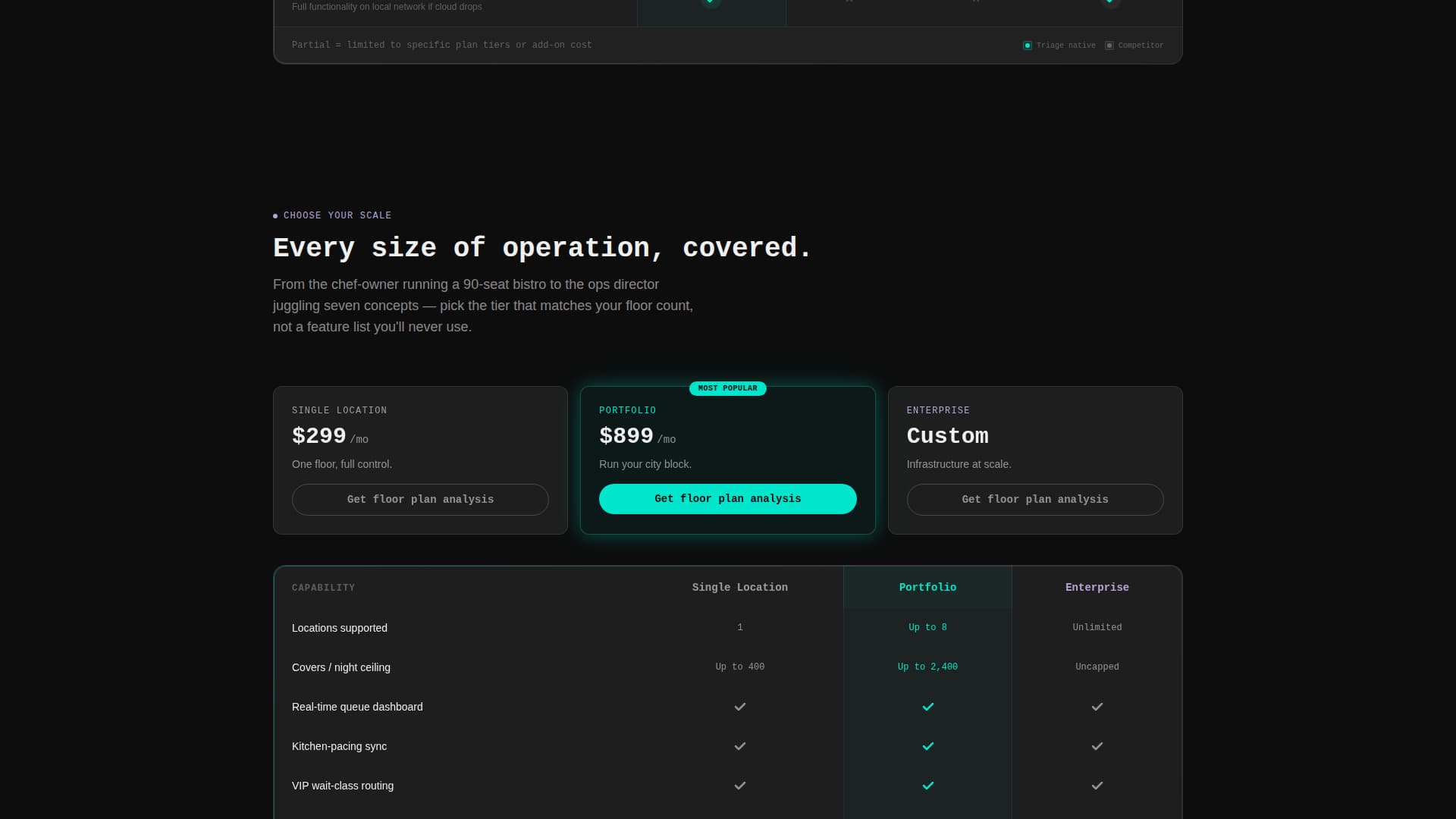Viewport: 1456px width, 819px height.
Task: Click the $299 /mo price
Action: click(330, 437)
